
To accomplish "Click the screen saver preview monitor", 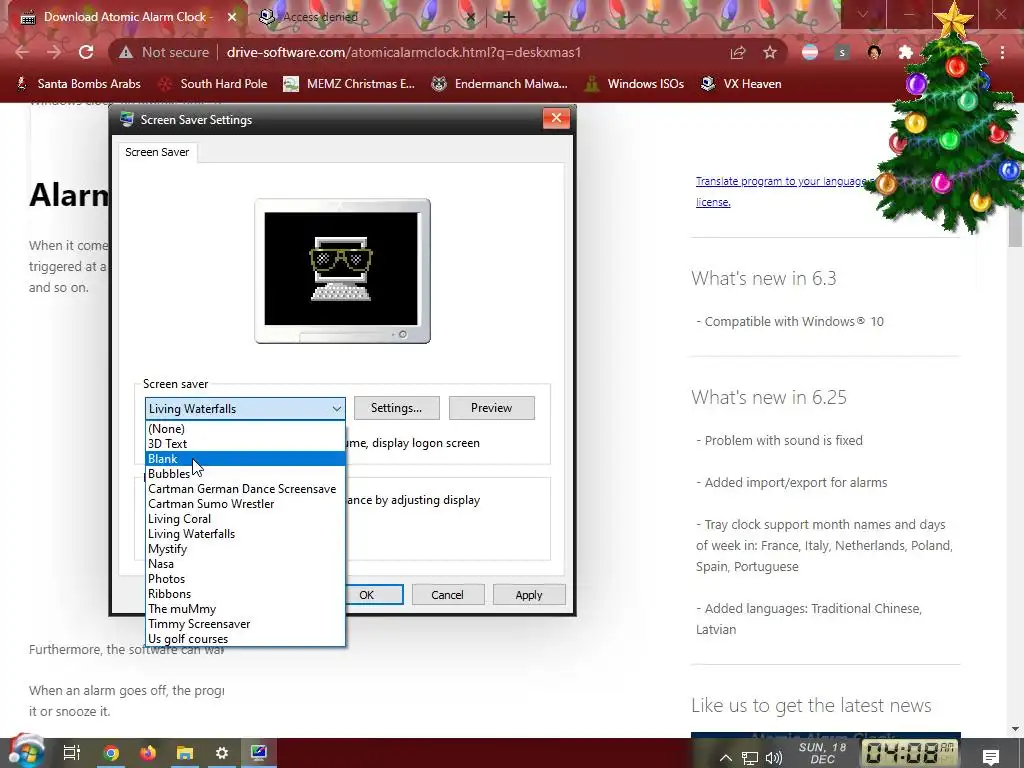I will 342,271.
